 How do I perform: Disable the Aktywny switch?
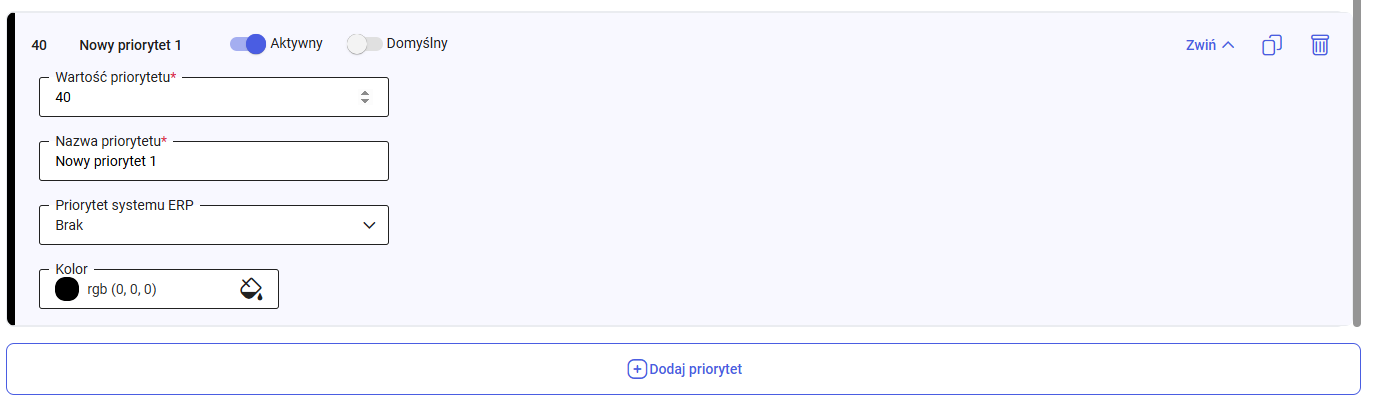coord(248,44)
